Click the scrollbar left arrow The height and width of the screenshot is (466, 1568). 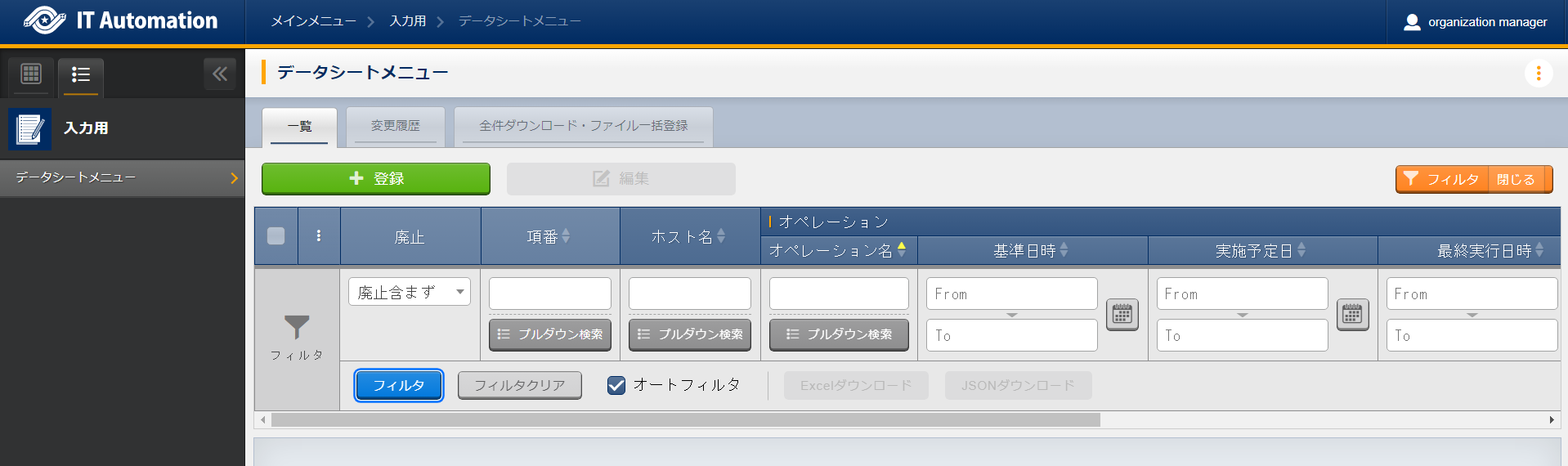(262, 420)
